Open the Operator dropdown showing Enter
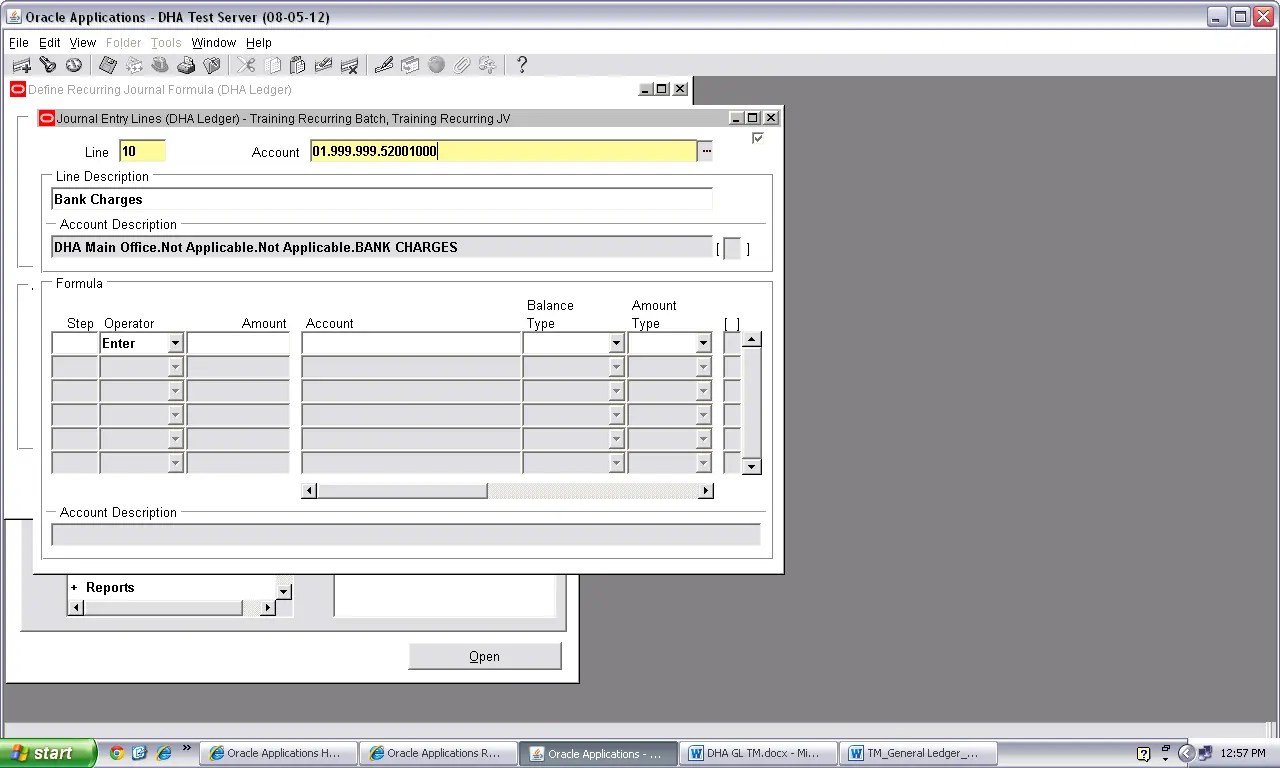Image resolution: width=1280 pixels, height=768 pixels. [x=174, y=343]
